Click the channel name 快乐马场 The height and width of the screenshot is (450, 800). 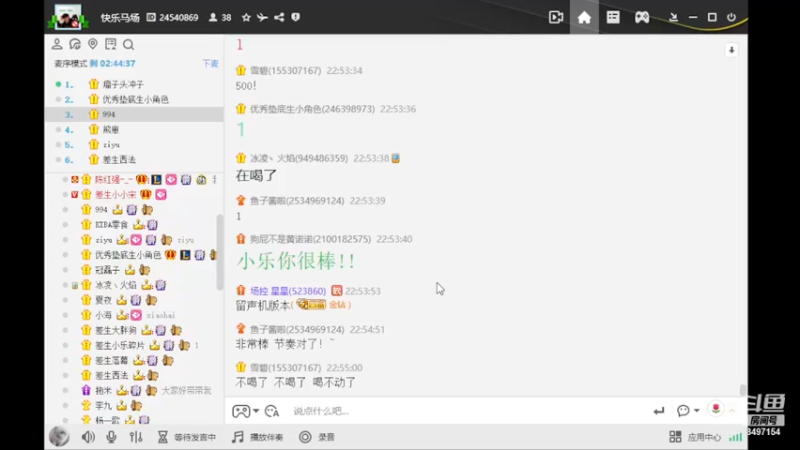coord(120,17)
